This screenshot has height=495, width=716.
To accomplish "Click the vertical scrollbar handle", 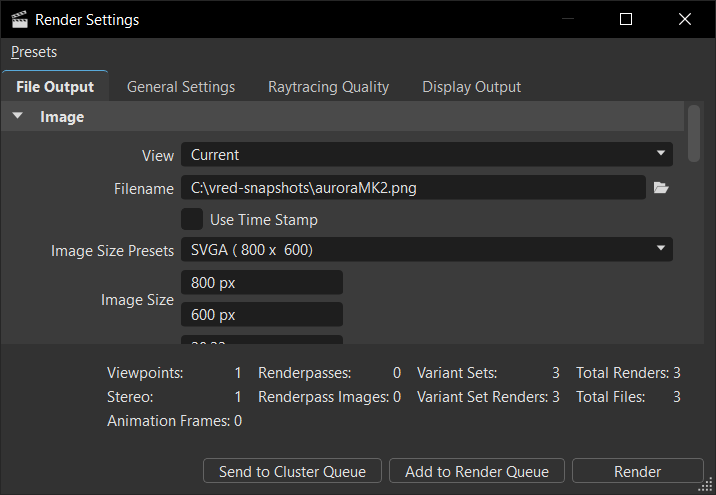I will (x=693, y=130).
